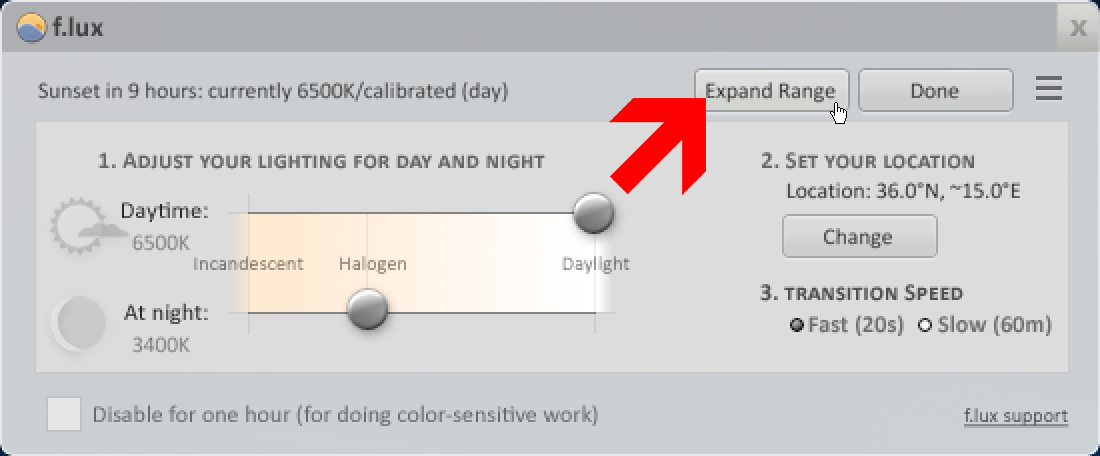
Task: Click the Daytime slider knob at Daylight
Action: click(x=593, y=213)
